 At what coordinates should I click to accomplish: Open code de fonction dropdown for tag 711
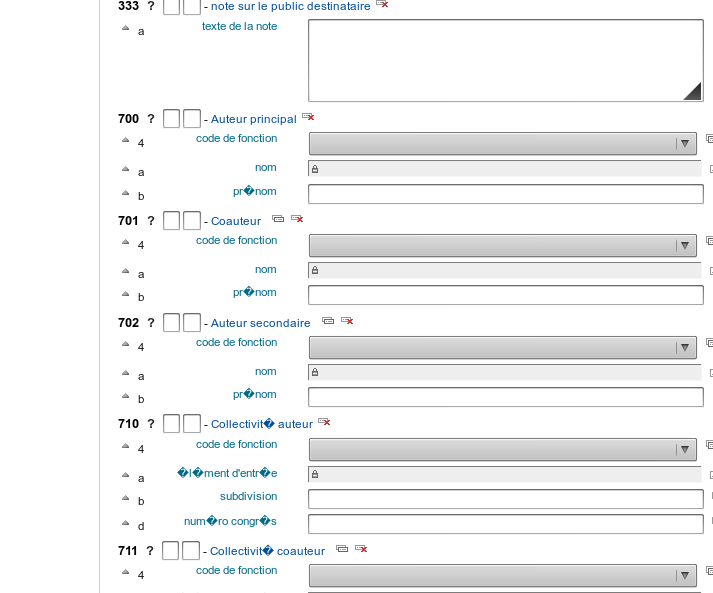click(502, 575)
